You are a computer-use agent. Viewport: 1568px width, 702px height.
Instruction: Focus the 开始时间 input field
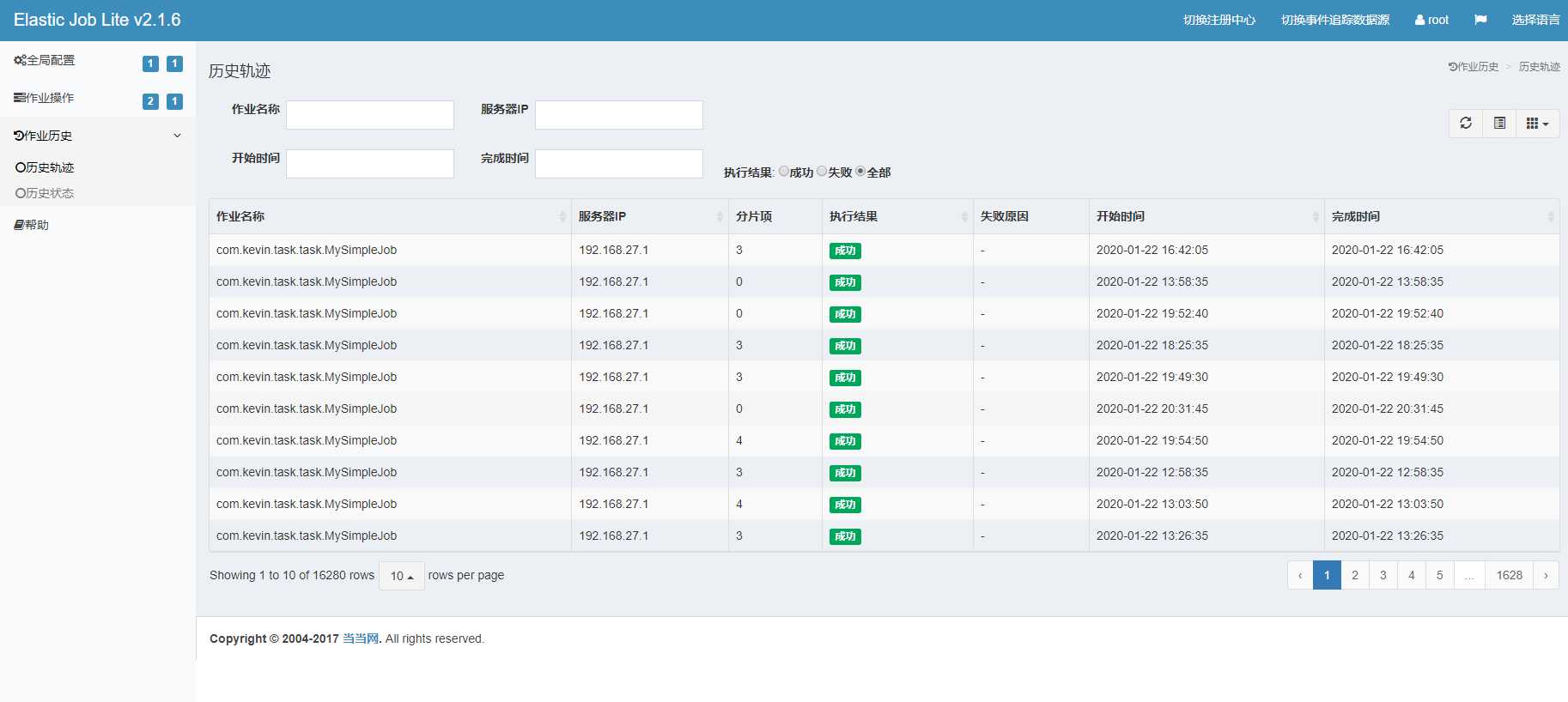point(370,164)
